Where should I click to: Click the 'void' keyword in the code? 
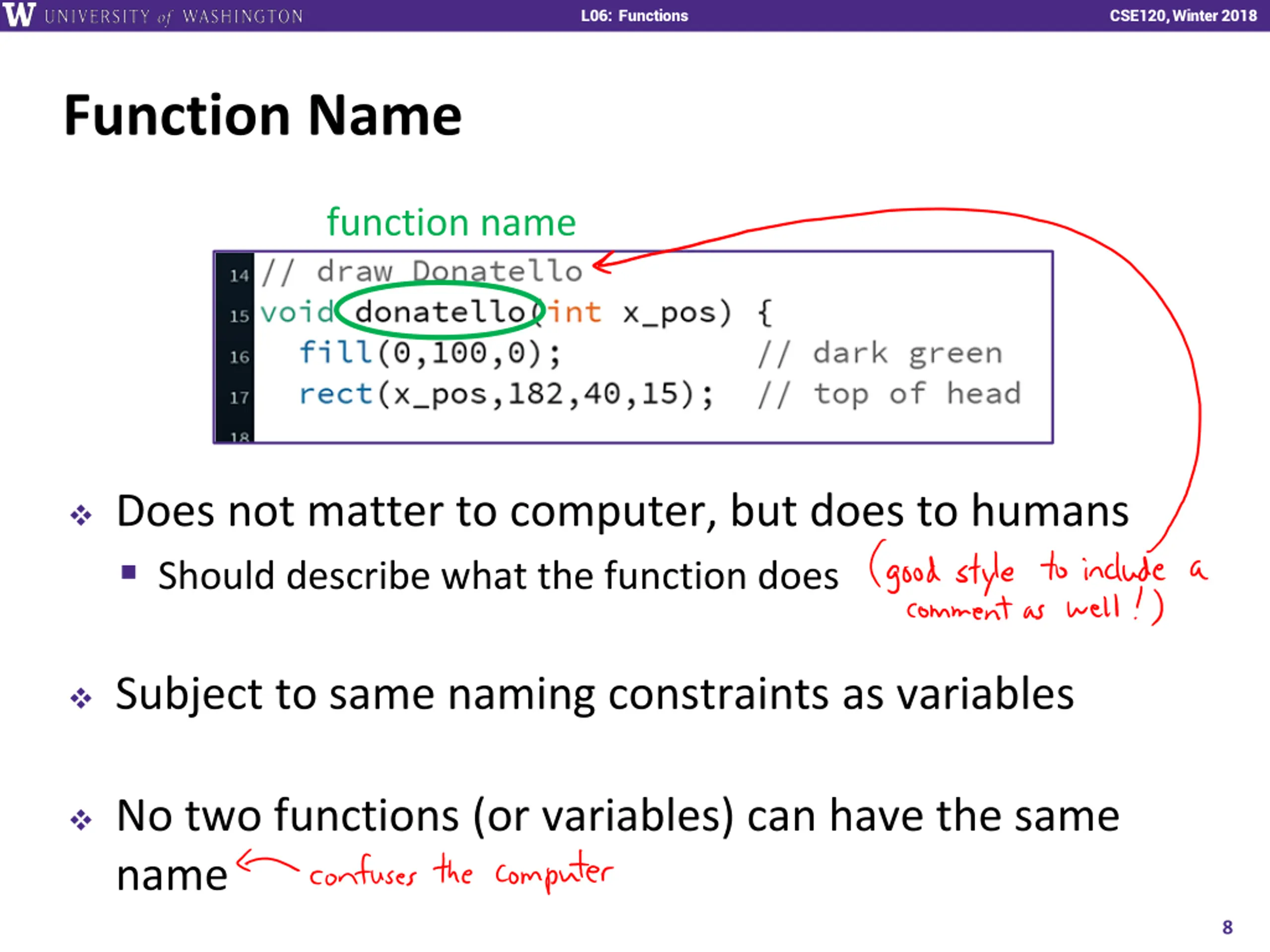pos(297,312)
